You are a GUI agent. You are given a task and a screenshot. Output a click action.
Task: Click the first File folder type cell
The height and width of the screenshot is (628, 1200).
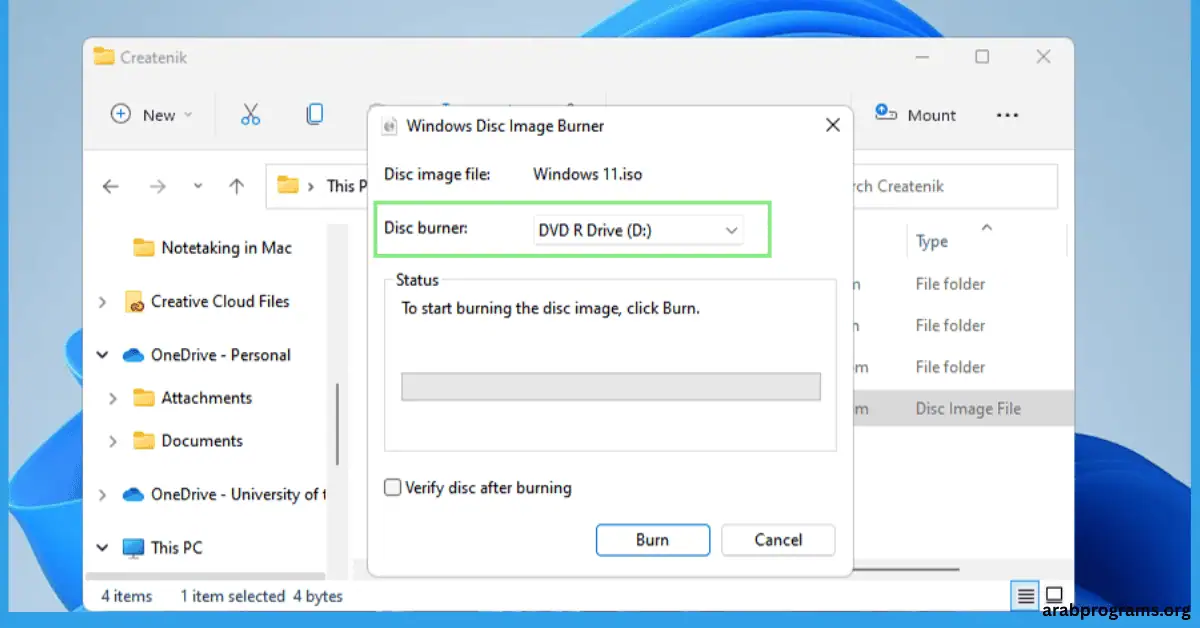(x=950, y=284)
